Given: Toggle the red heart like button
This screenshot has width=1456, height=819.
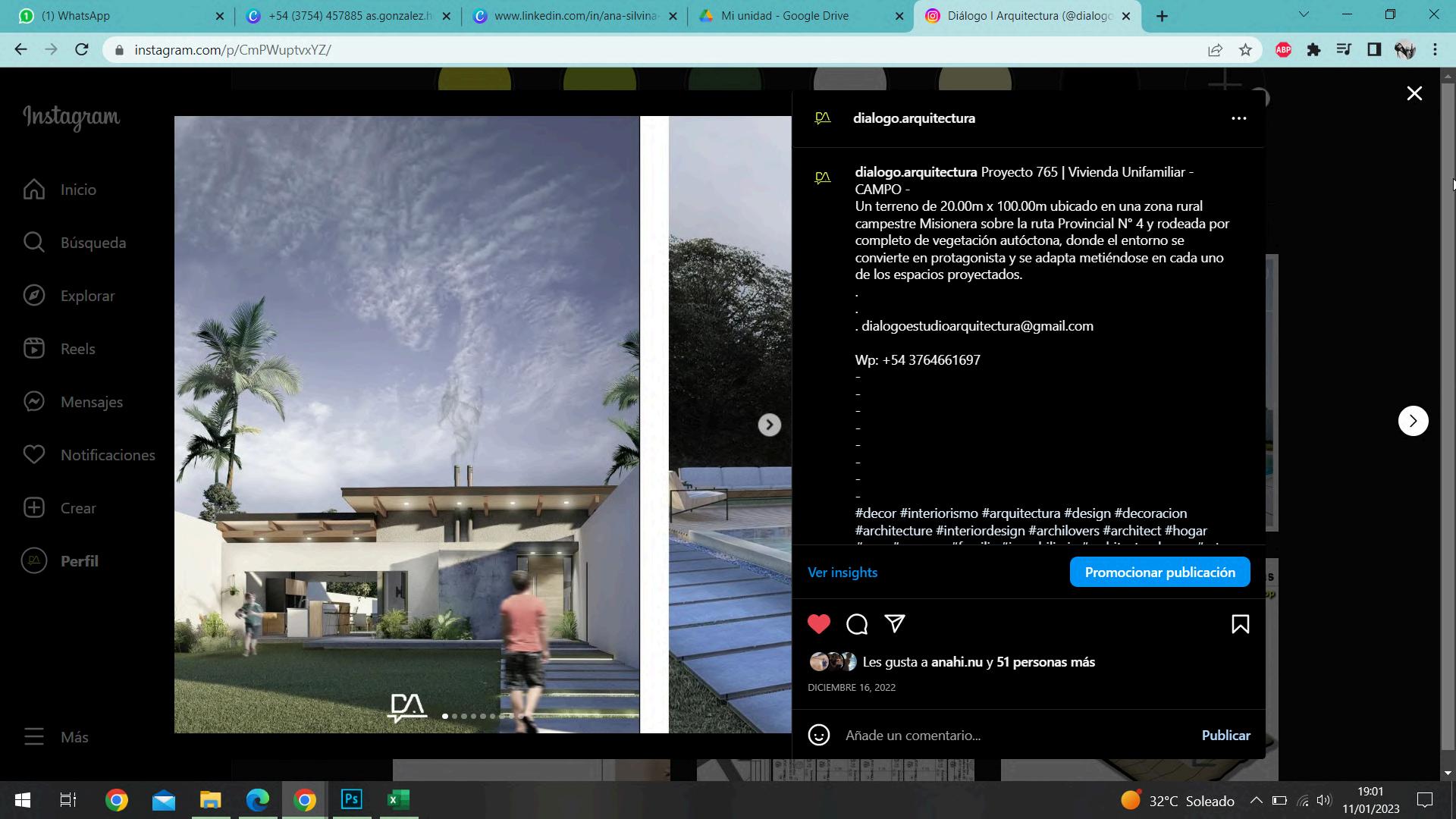Looking at the screenshot, I should point(819,624).
